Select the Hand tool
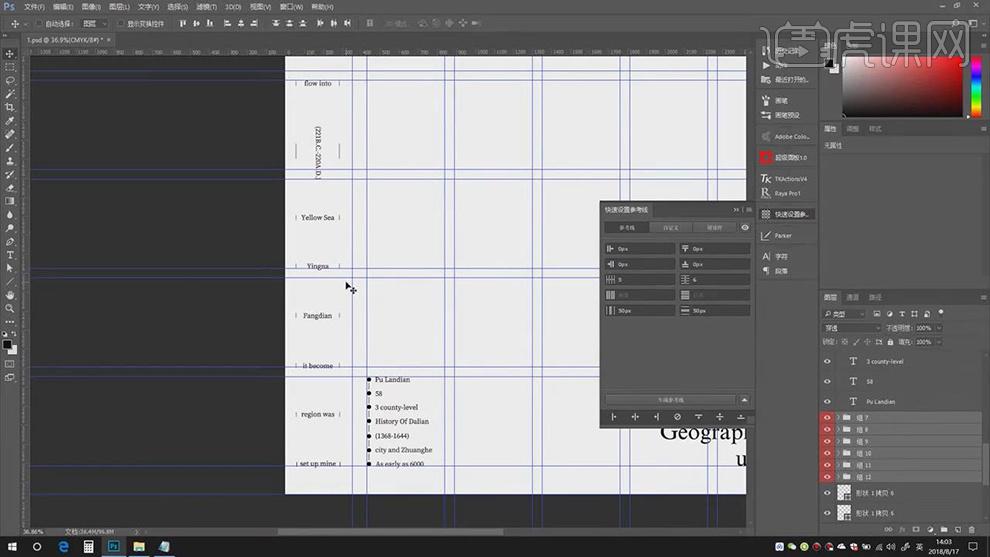The image size is (990, 557). point(9,295)
